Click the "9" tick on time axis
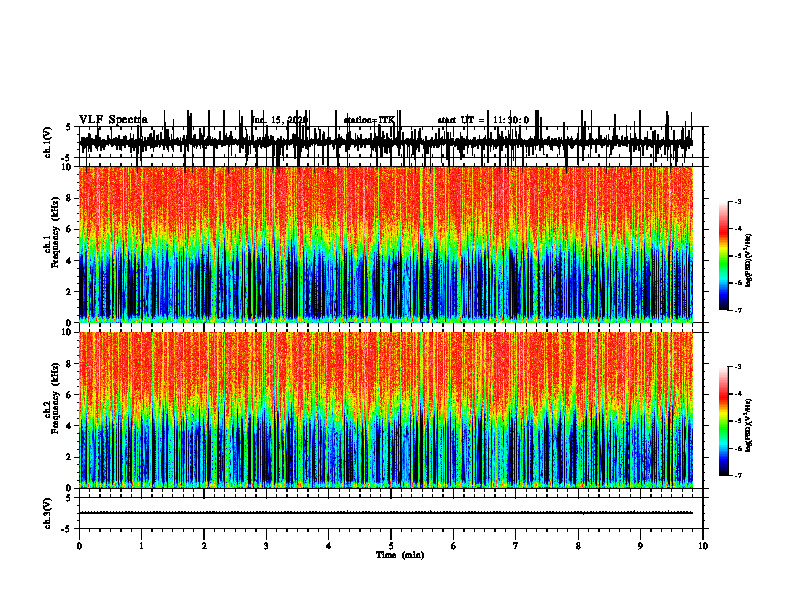 click(x=640, y=546)
